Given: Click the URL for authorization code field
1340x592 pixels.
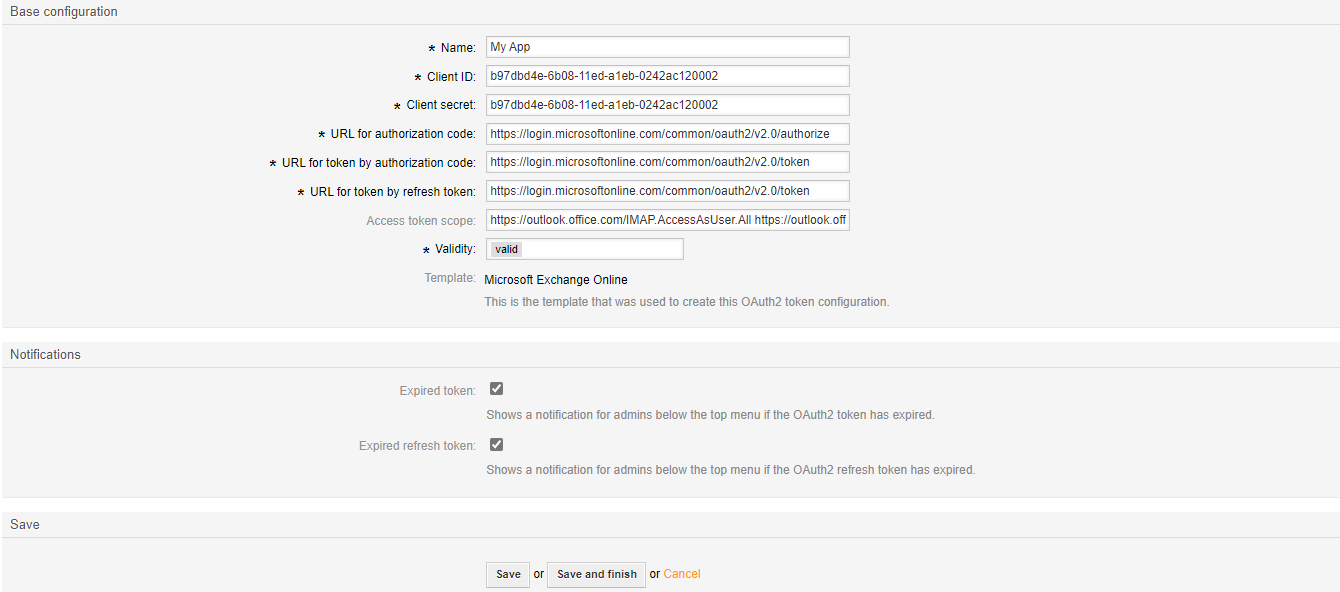Looking at the screenshot, I should pos(667,133).
